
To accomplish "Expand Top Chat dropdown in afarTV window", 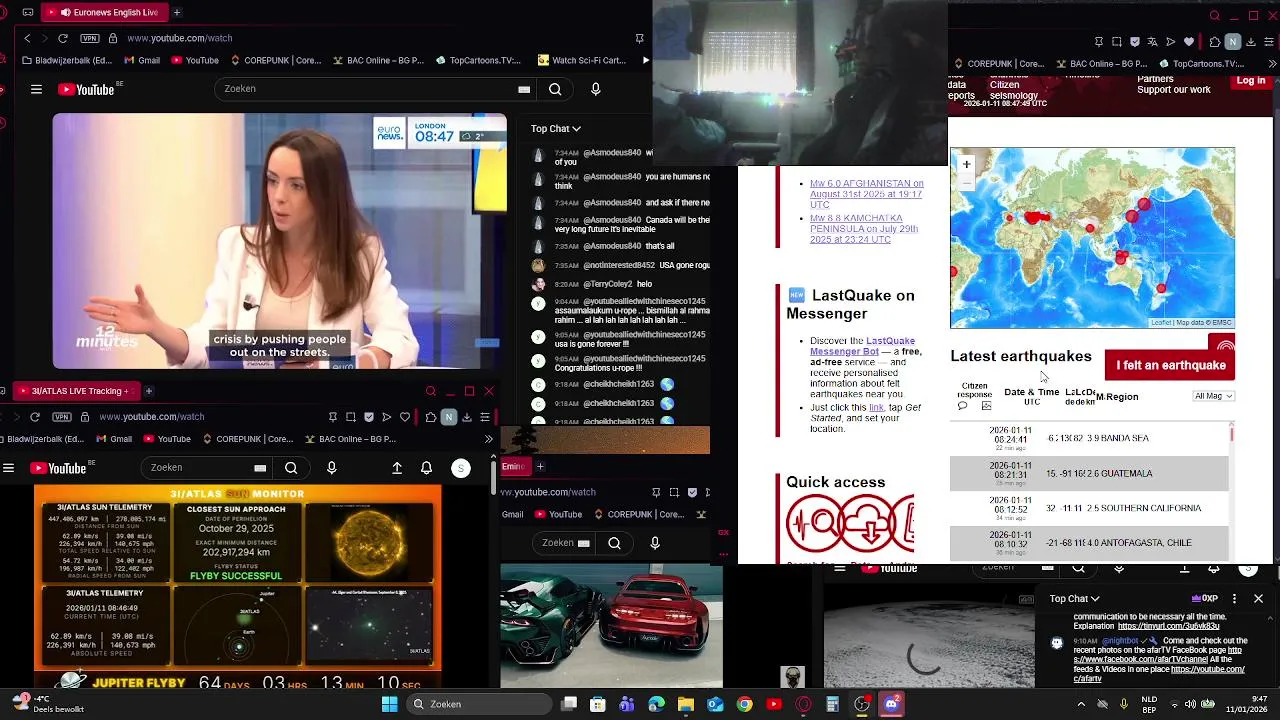I will tap(1075, 599).
